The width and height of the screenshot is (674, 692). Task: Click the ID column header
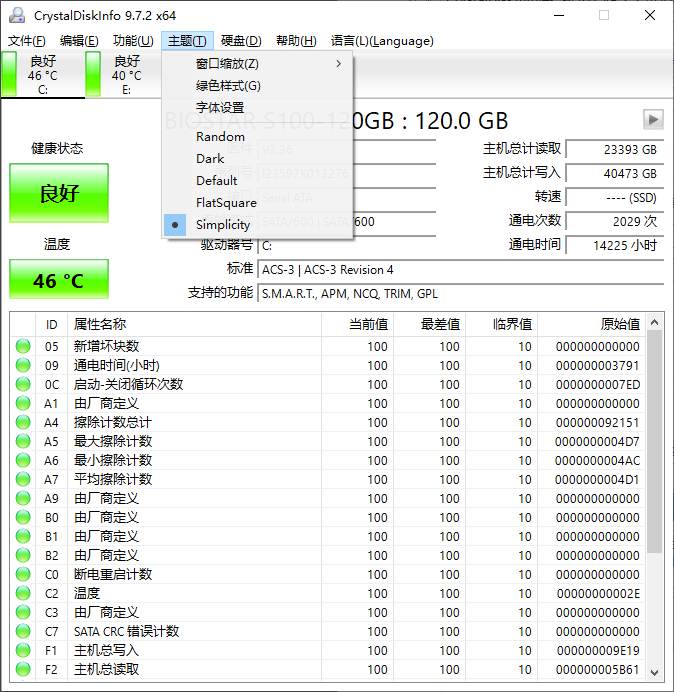coord(51,324)
